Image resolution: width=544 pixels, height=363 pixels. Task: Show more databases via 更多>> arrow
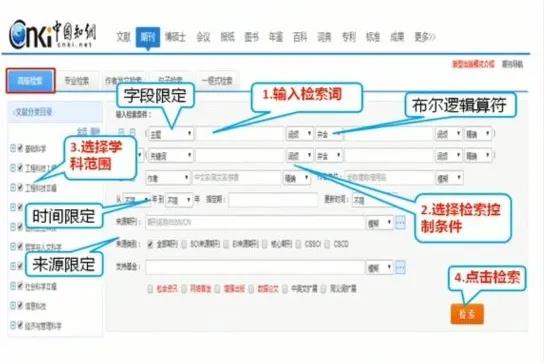coord(425,37)
